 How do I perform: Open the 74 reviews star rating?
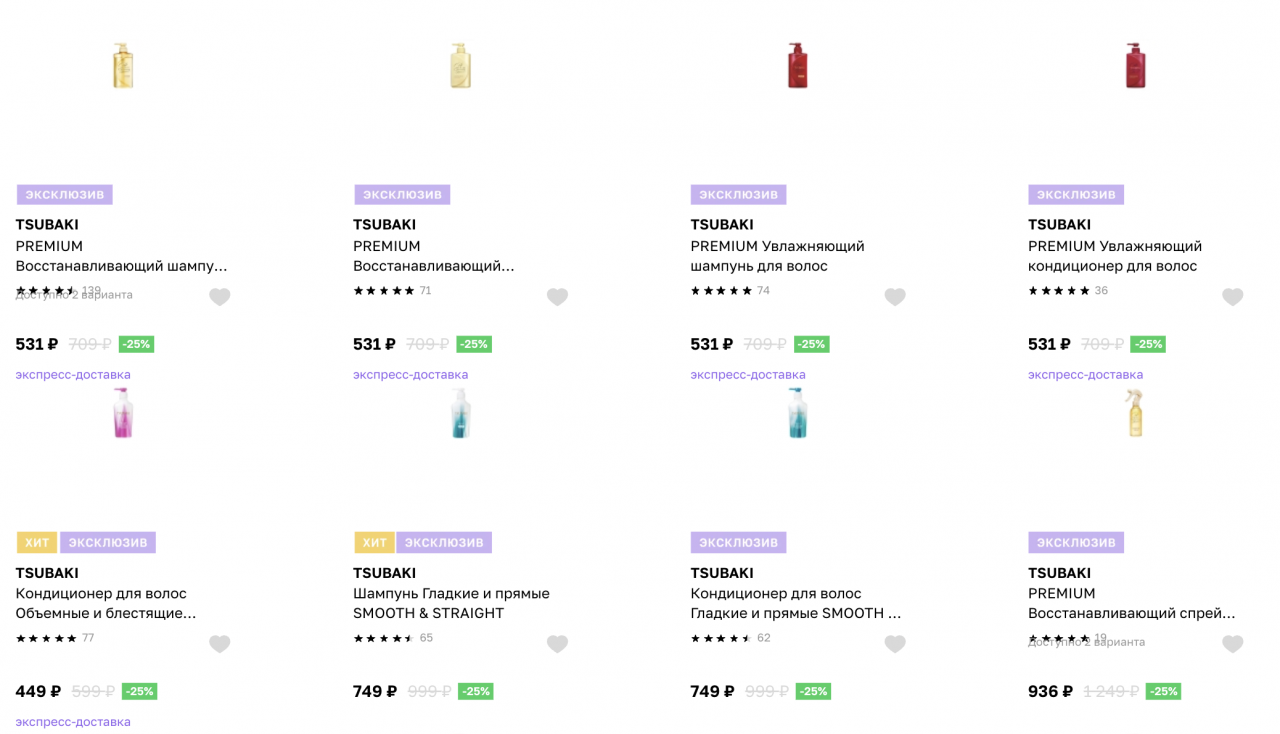[721, 291]
